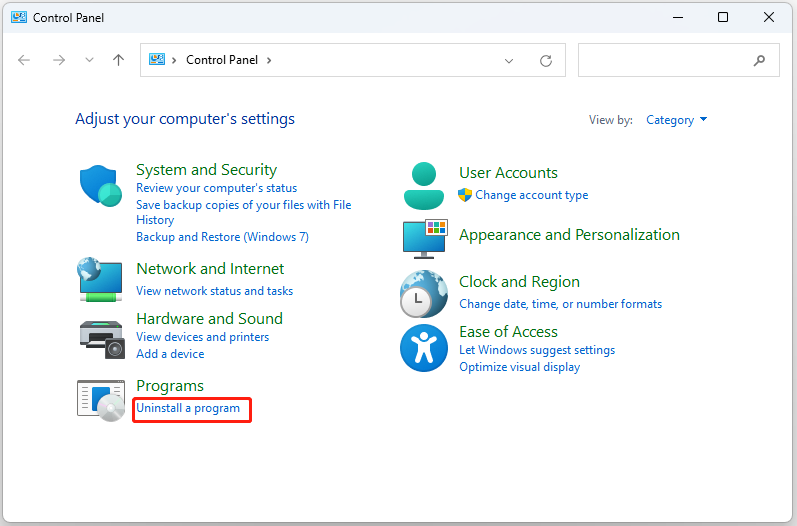This screenshot has height=526, width=797.
Task: Open Backup and Restore (Windows 7)
Action: (x=222, y=237)
